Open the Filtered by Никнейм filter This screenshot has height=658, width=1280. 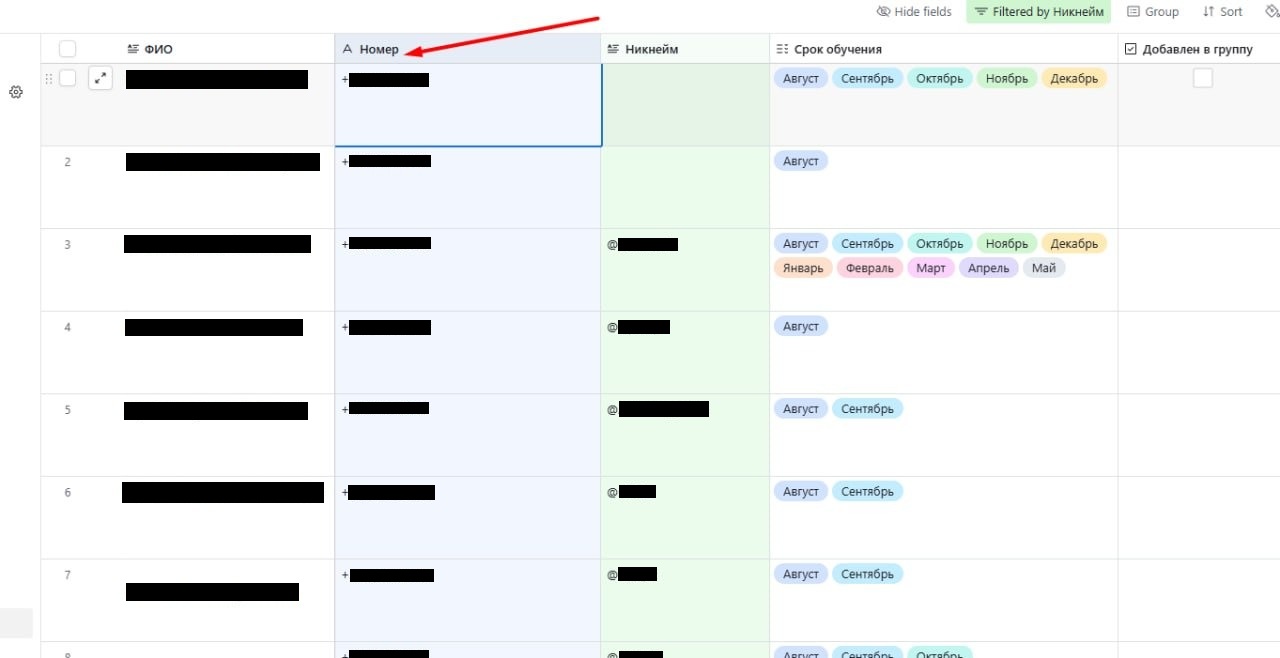pyautogui.click(x=1038, y=12)
